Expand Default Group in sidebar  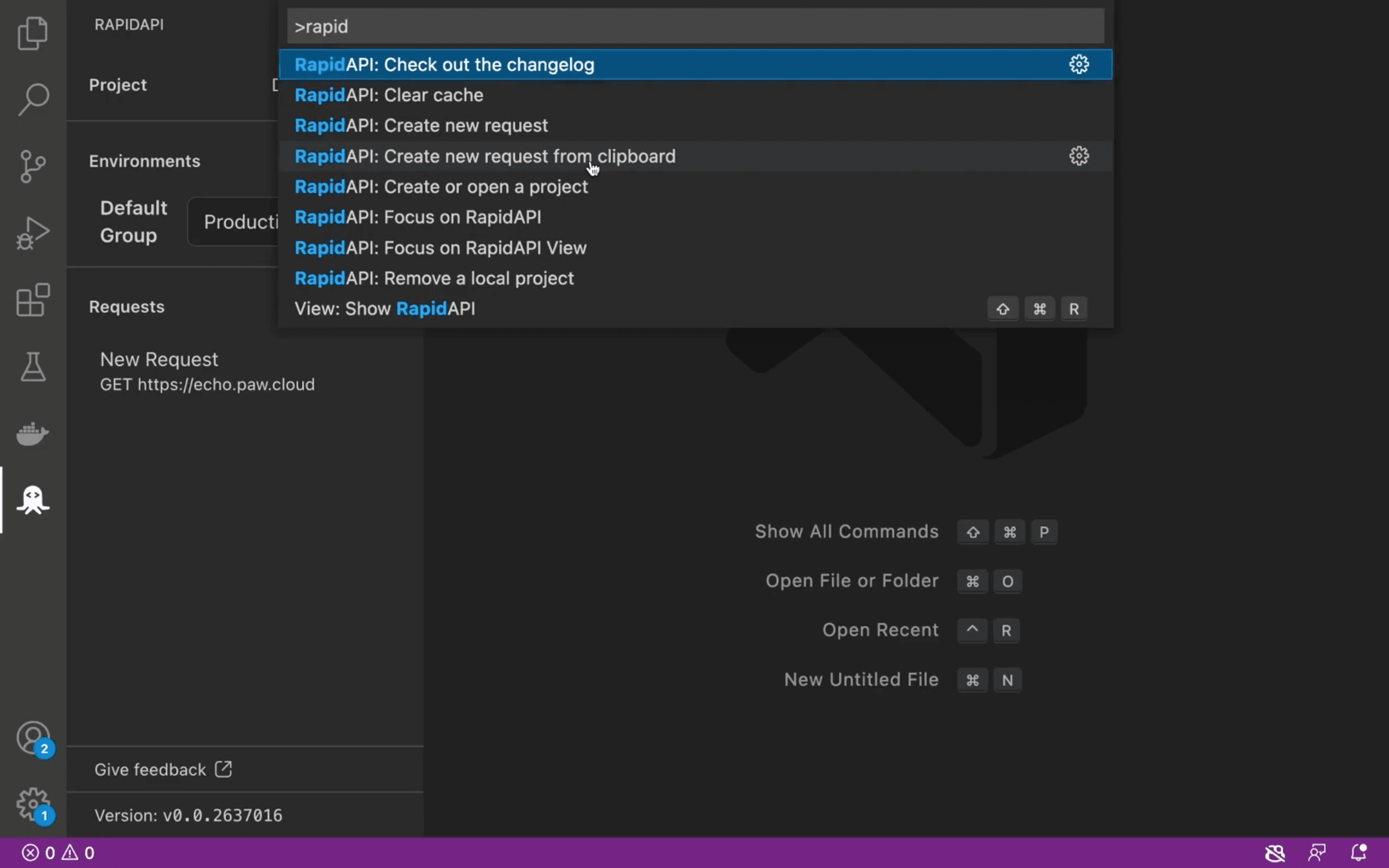[x=133, y=221]
